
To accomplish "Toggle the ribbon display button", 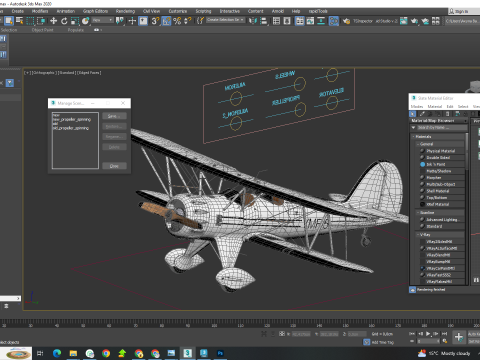I will point(300,21).
